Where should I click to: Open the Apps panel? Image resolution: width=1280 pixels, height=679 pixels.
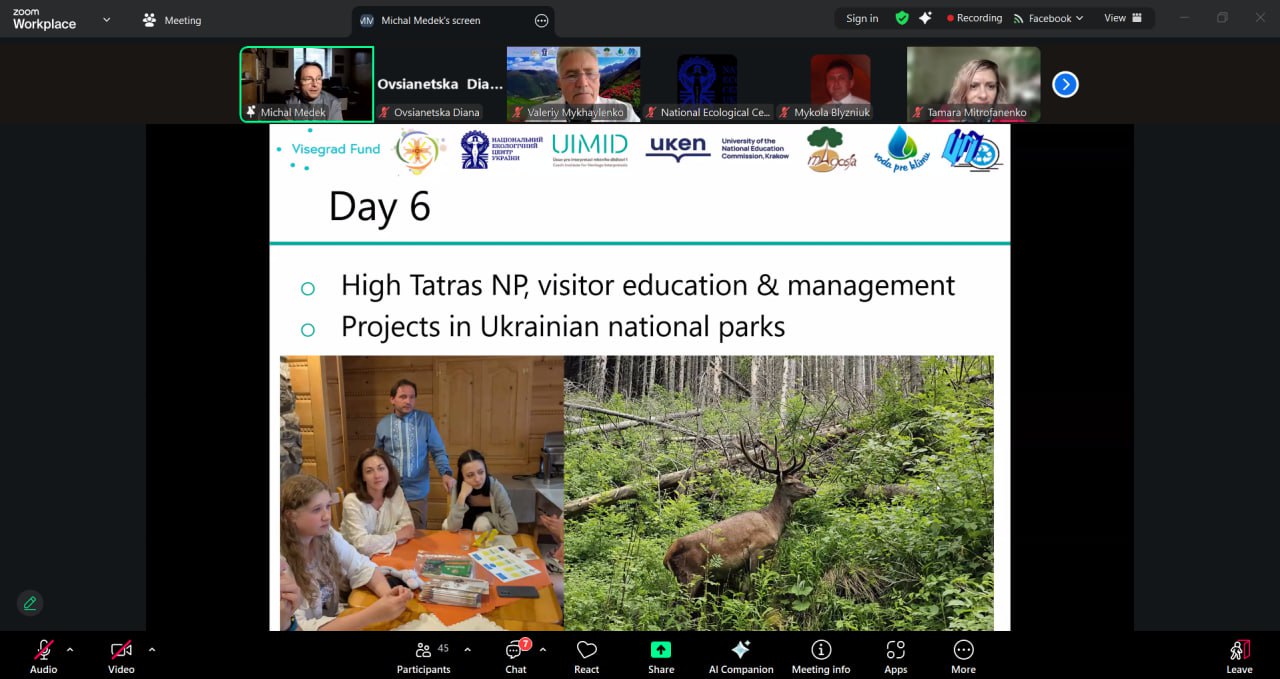pos(895,656)
